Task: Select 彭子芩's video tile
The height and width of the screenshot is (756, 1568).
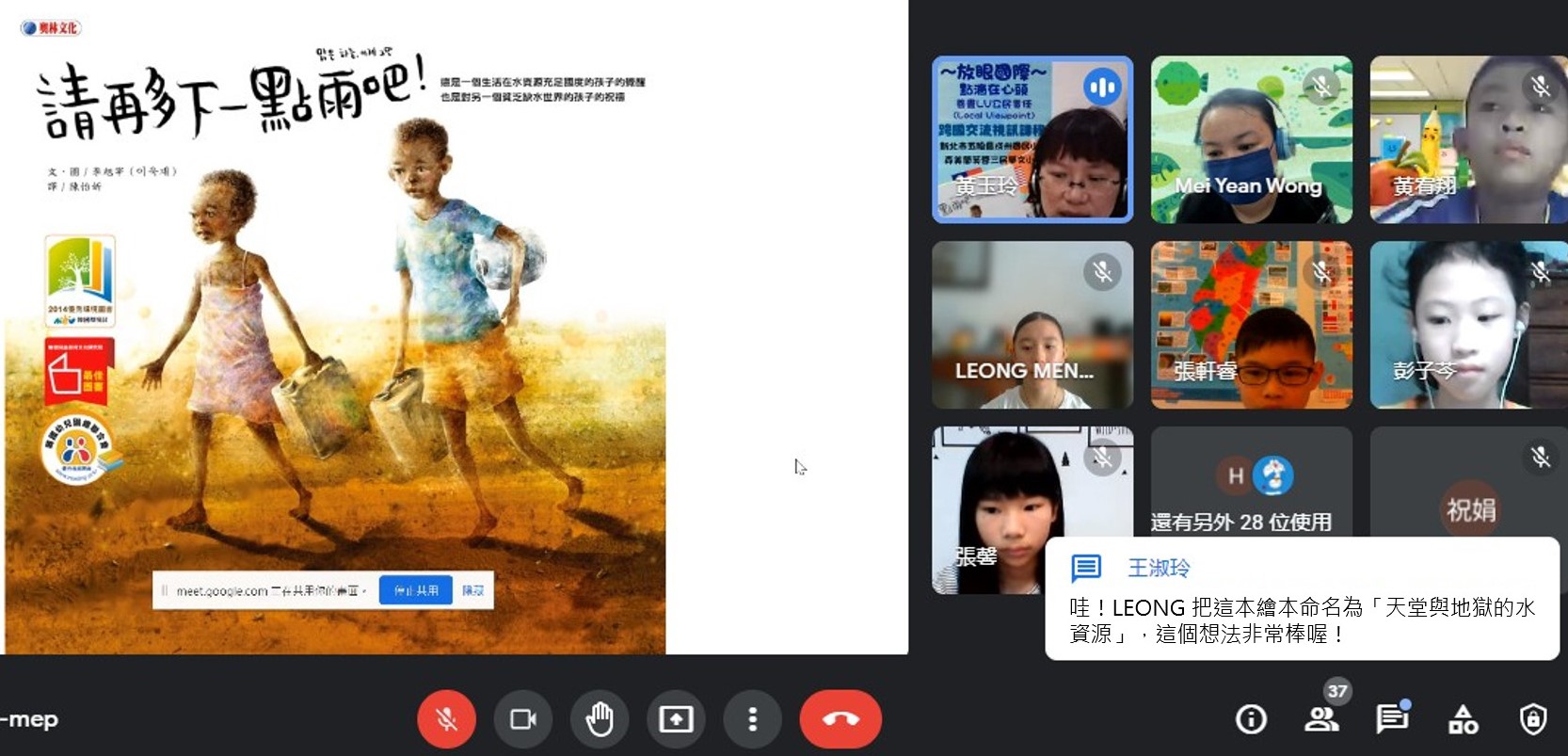Action: point(1469,325)
